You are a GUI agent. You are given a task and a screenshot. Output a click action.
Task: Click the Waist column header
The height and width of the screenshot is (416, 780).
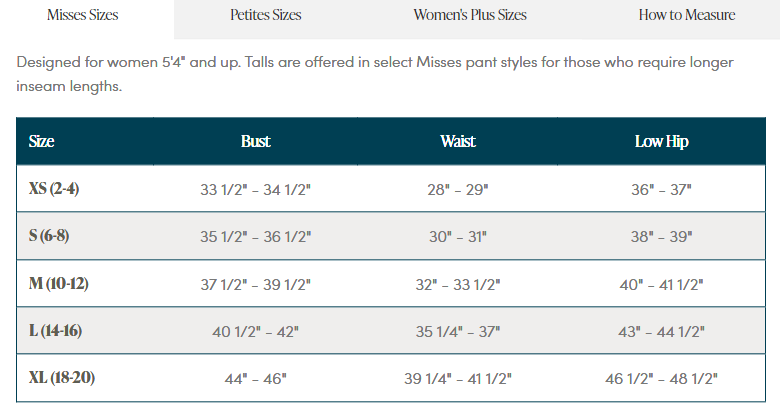tap(458, 141)
